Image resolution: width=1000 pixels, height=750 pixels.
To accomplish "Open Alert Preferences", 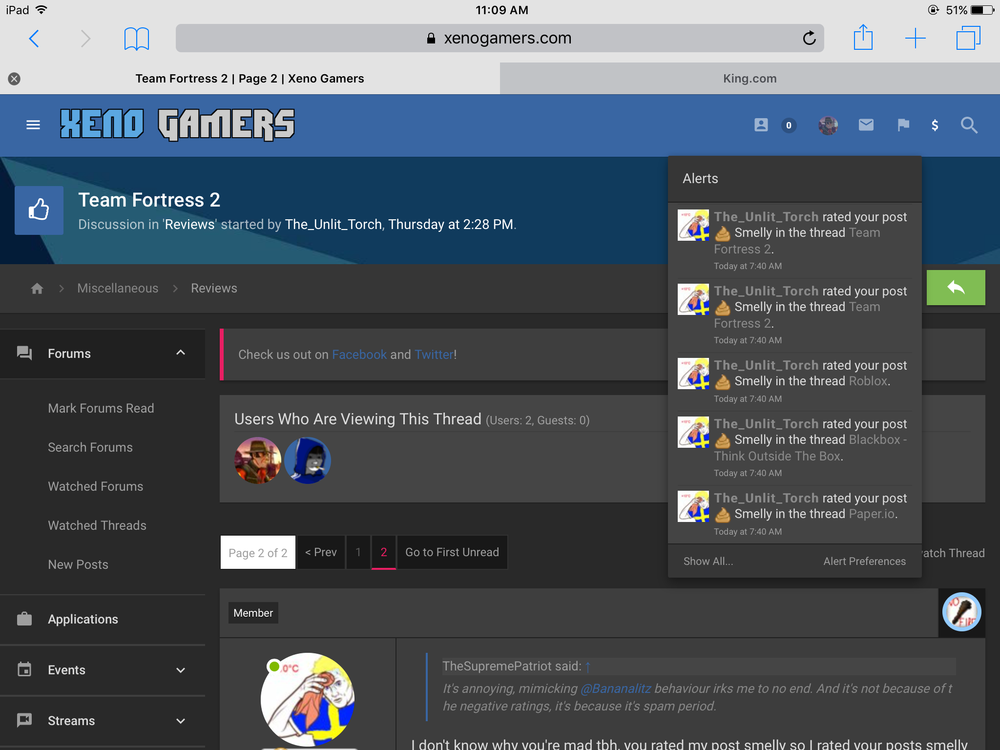I will 864,561.
